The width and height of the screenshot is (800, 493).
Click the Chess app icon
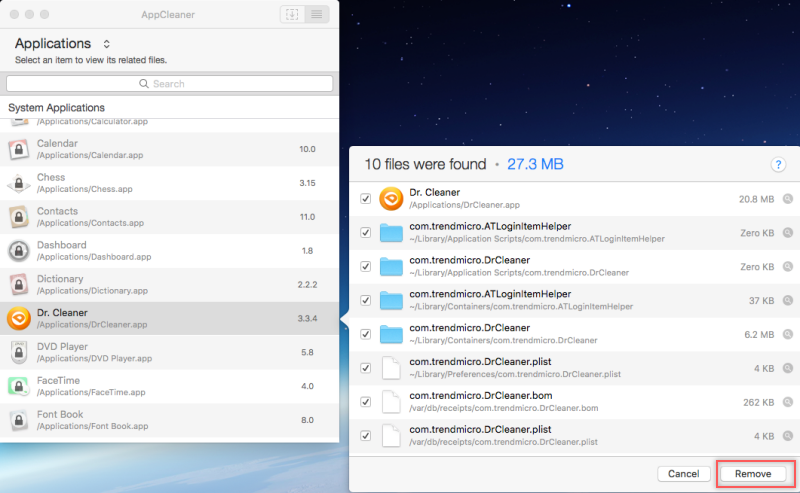[18, 184]
